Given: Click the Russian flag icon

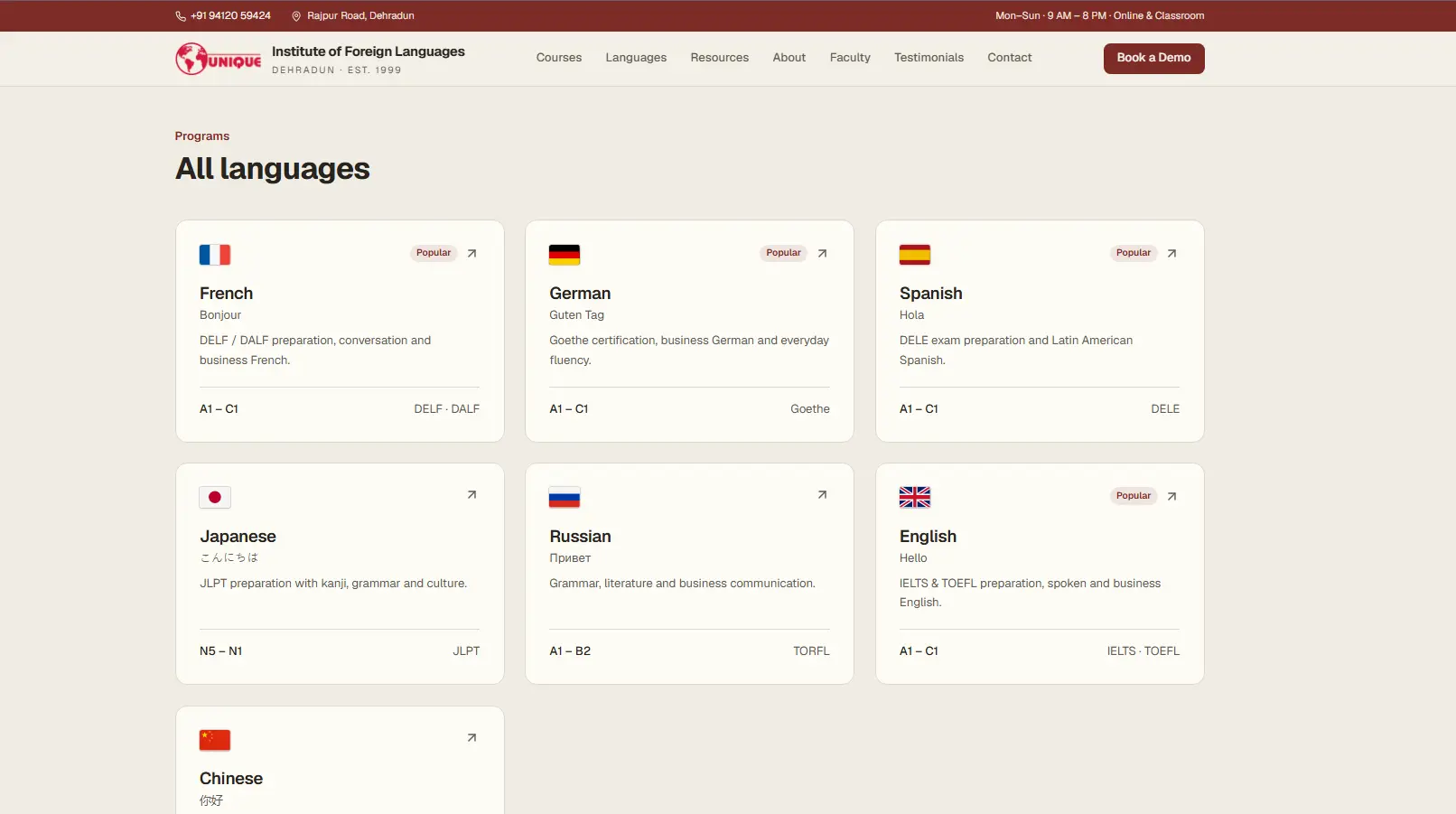Looking at the screenshot, I should [565, 498].
